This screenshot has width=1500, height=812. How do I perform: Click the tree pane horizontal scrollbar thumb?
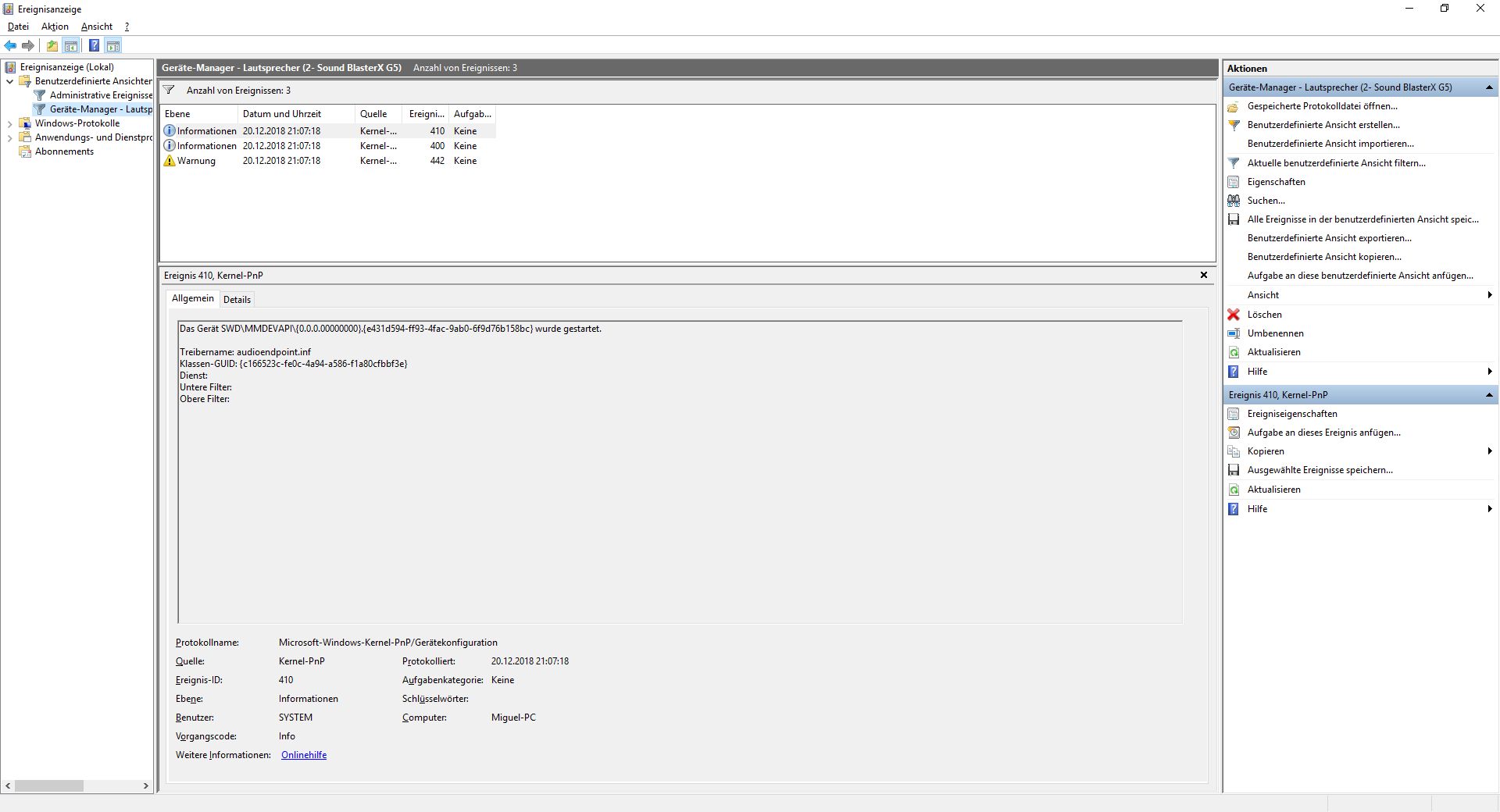pos(48,786)
